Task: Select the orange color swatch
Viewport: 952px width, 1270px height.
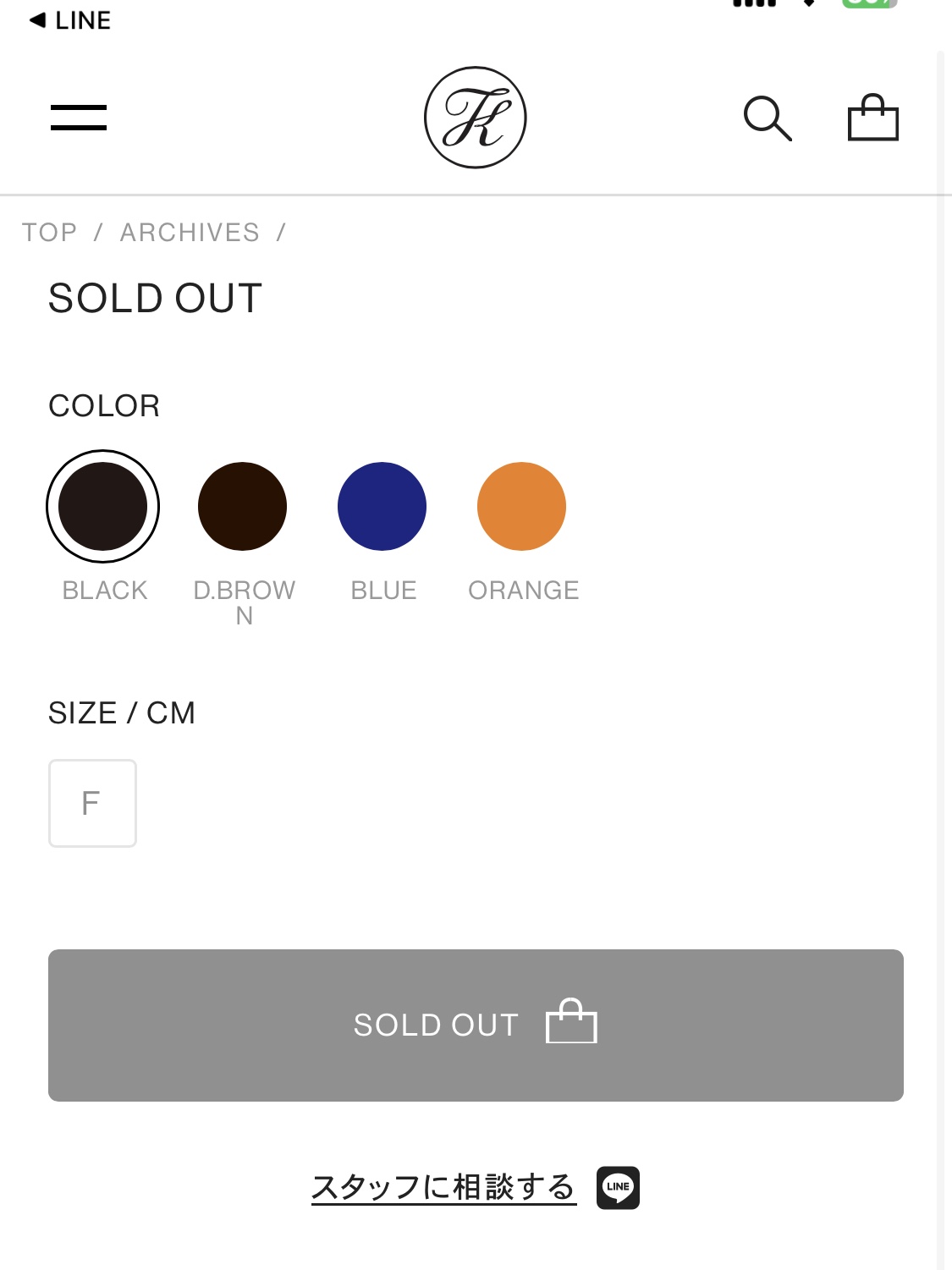Action: (x=521, y=506)
